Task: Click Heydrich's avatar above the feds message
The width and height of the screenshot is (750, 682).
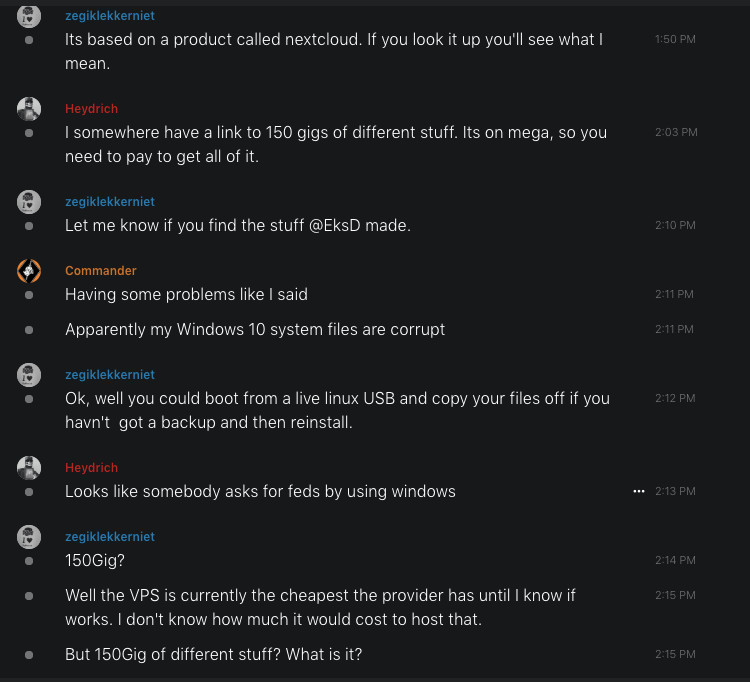Action: (29, 468)
